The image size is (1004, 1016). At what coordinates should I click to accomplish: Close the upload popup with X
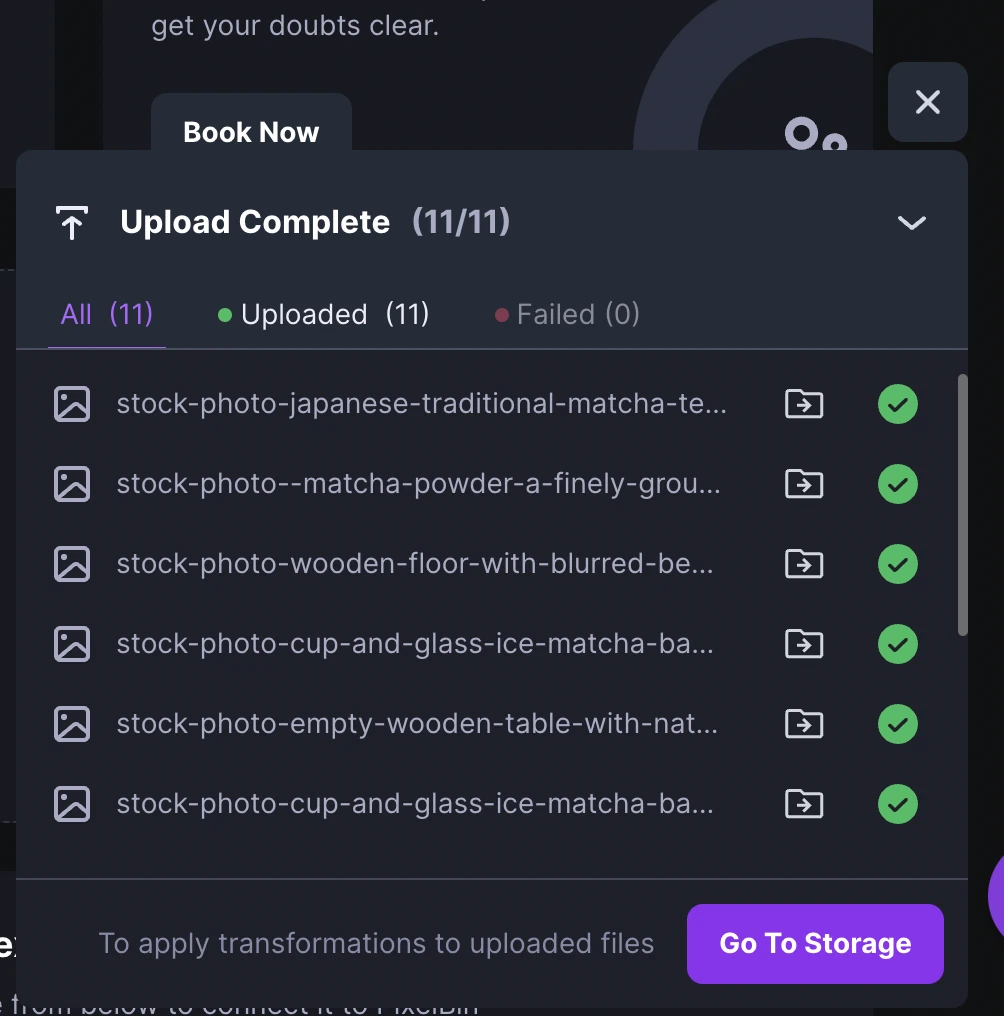pos(928,102)
